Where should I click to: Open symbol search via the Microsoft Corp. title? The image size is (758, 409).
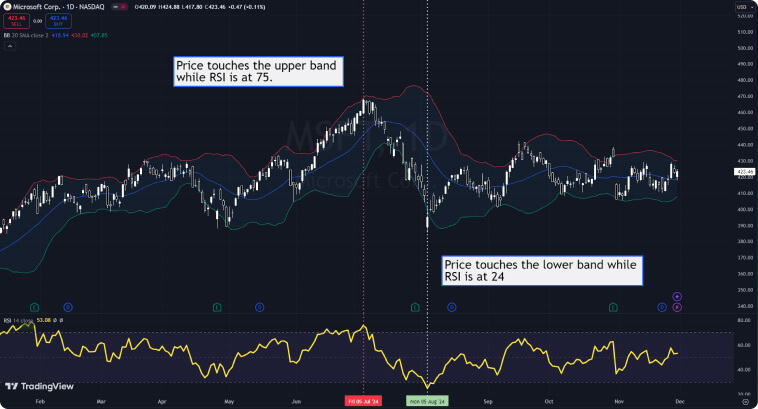[36, 7]
